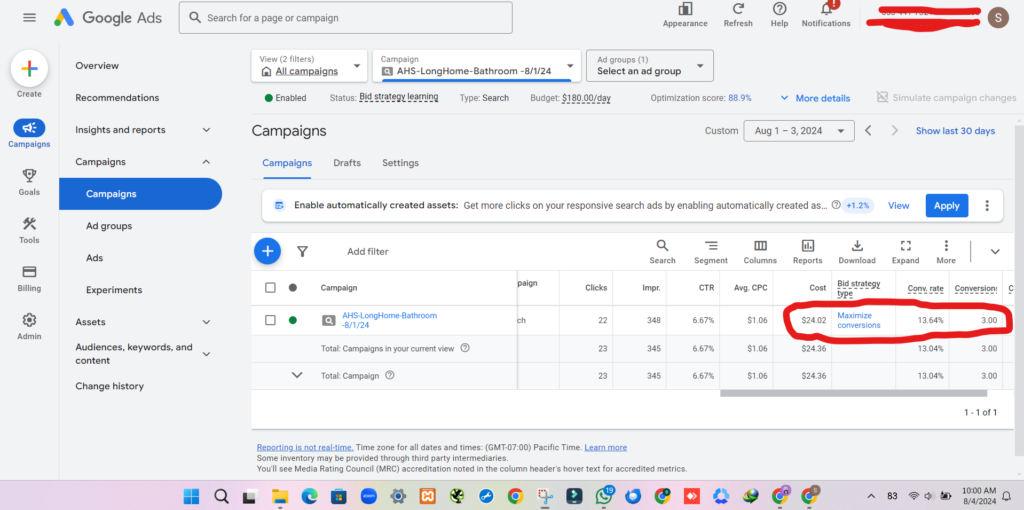Click the Google Ads logo
This screenshot has height=510, width=1024.
(x=107, y=18)
